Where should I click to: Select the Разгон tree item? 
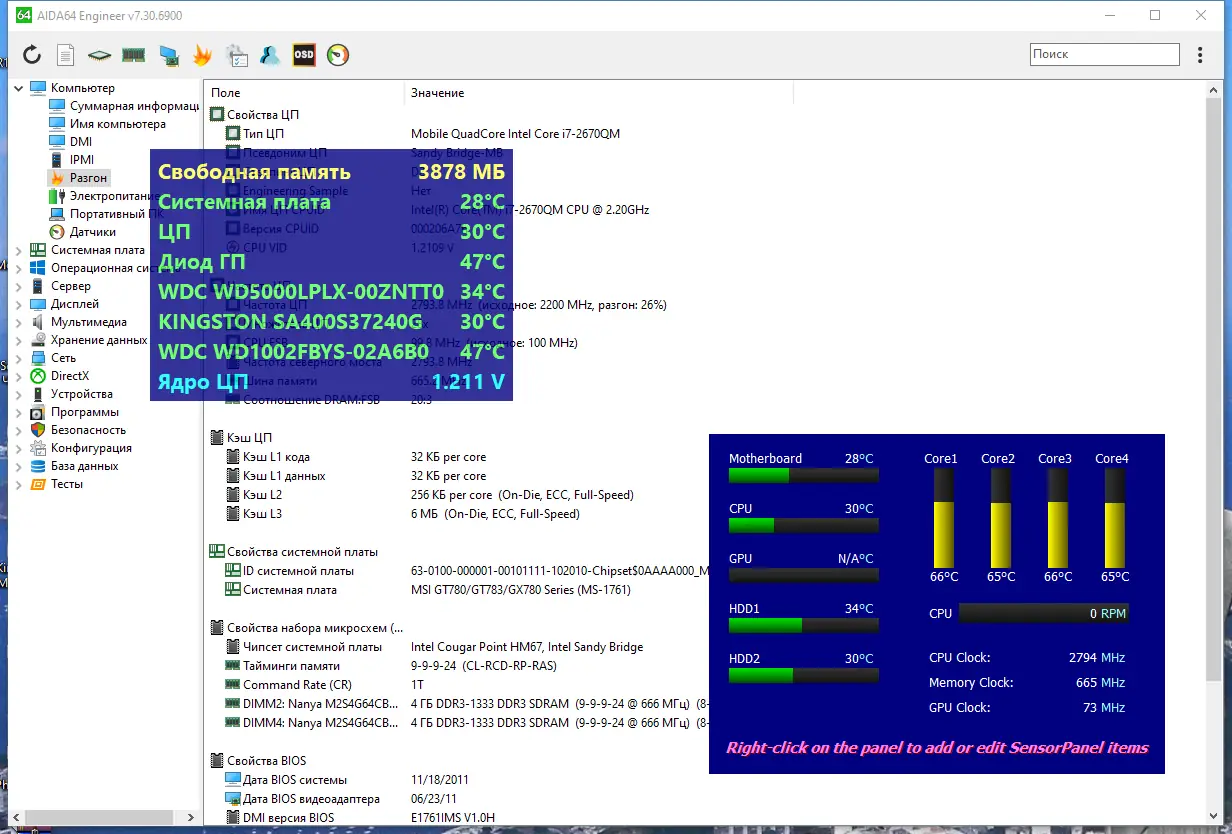point(88,177)
